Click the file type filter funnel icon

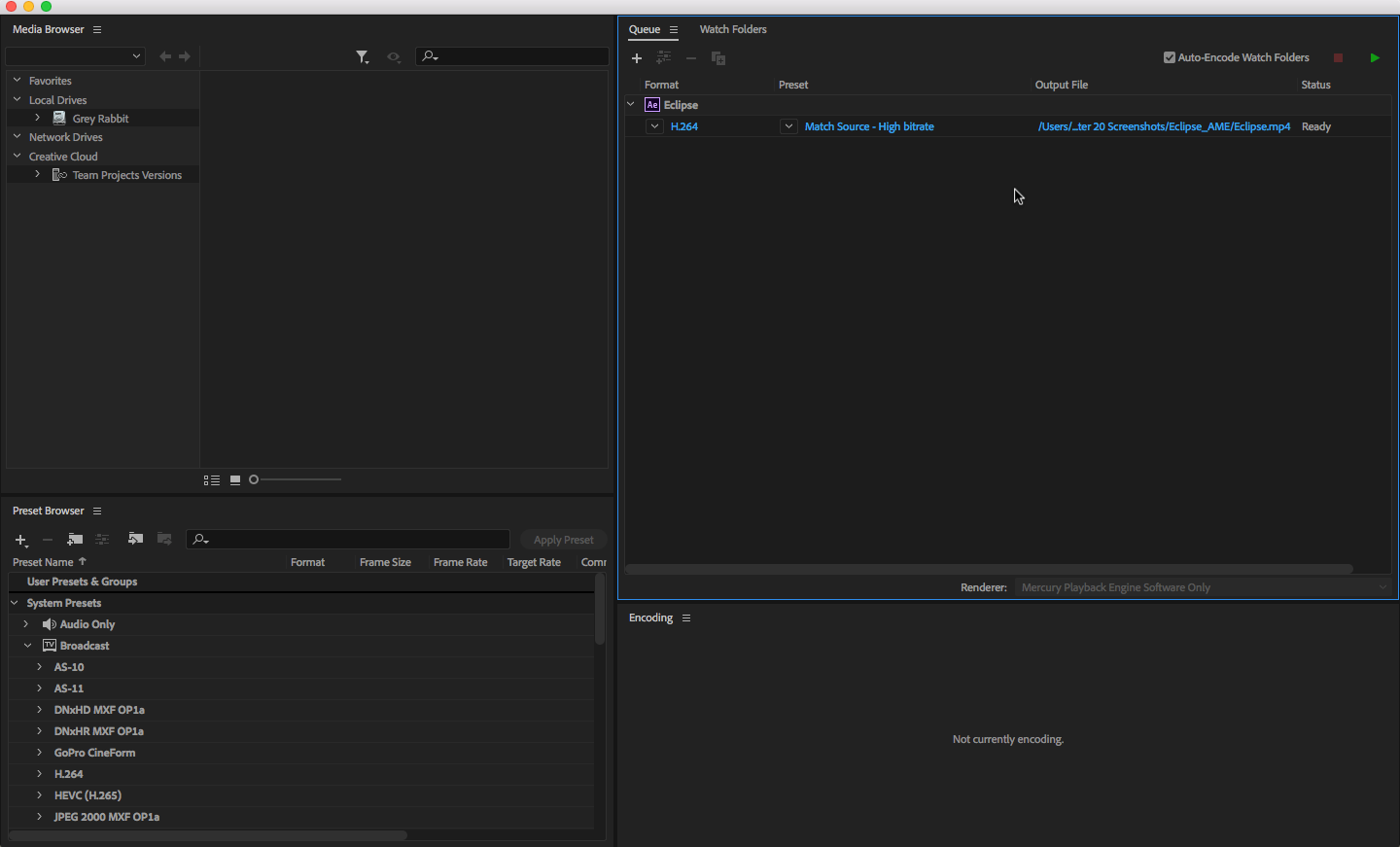362,57
